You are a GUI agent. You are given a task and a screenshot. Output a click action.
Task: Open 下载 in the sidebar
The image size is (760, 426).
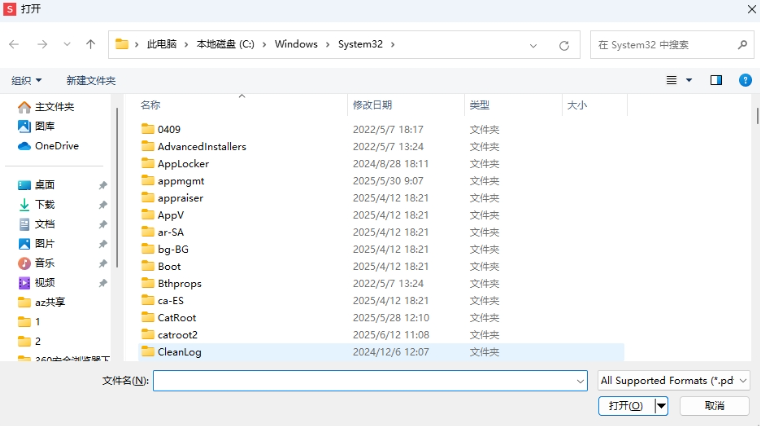coord(36,205)
